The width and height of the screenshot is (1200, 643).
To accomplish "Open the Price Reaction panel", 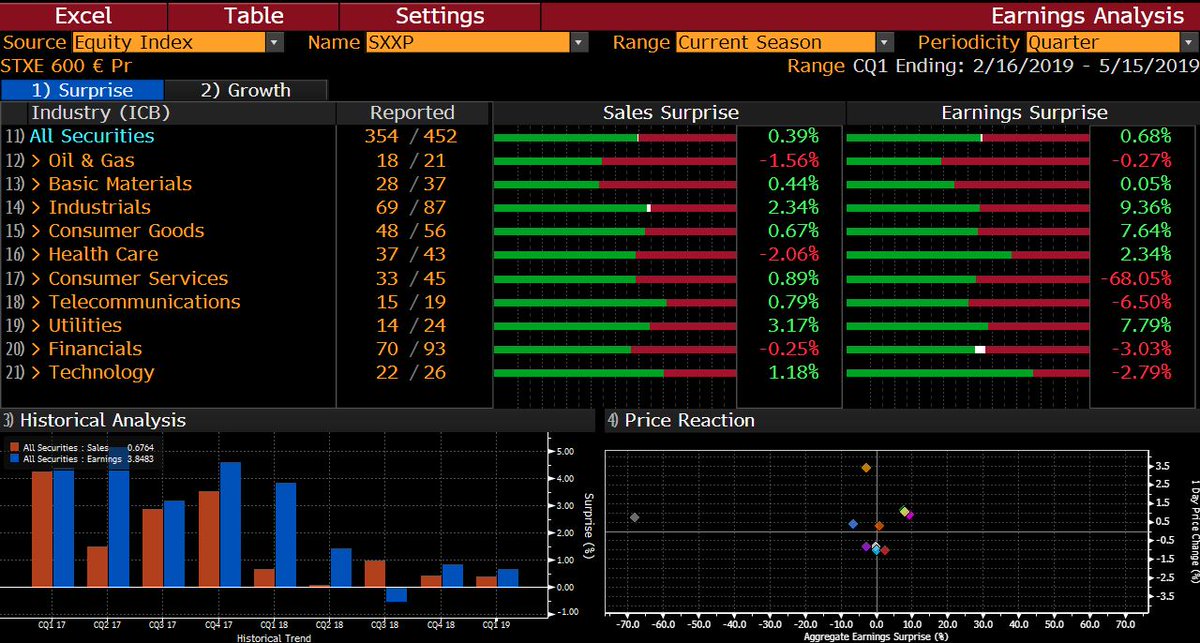I will point(689,420).
